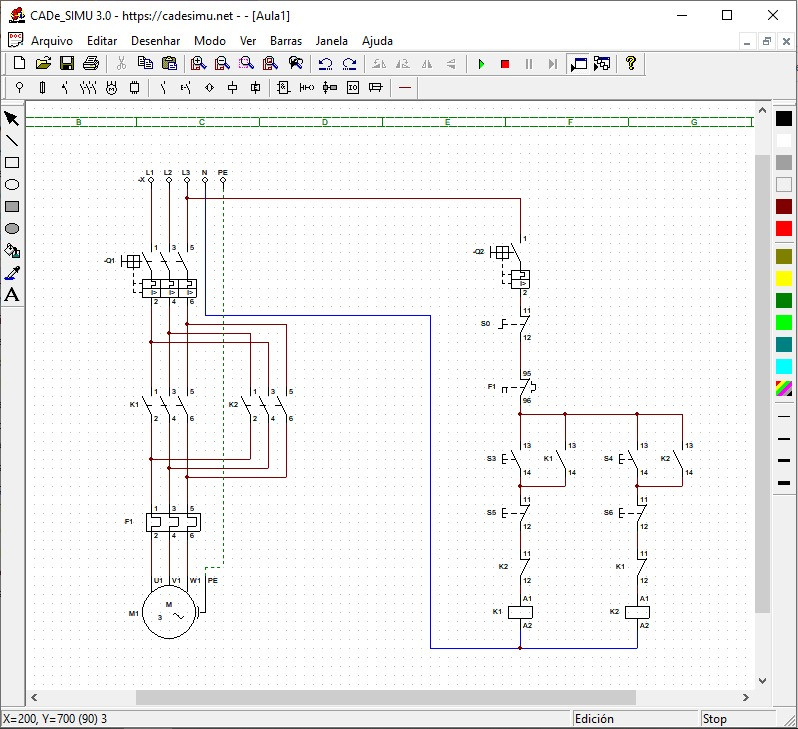Open the Desenhar menu
Image resolution: width=798 pixels, height=729 pixels.
[x=155, y=41]
